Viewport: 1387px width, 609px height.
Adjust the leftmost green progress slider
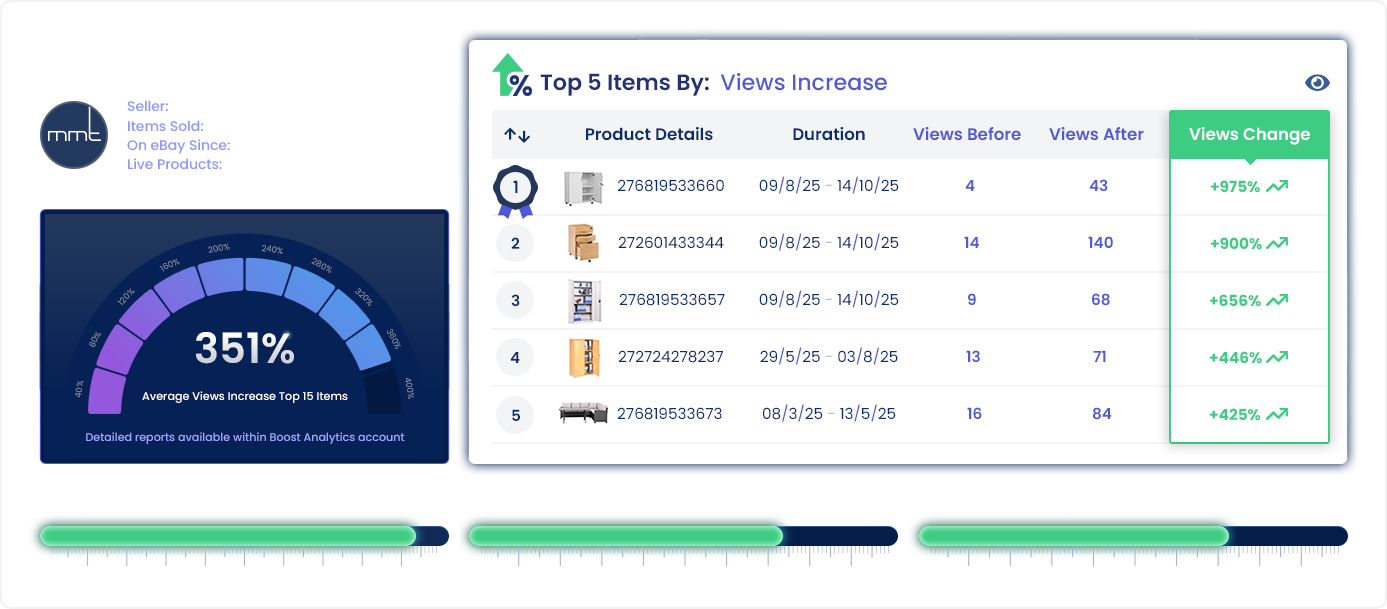click(227, 536)
